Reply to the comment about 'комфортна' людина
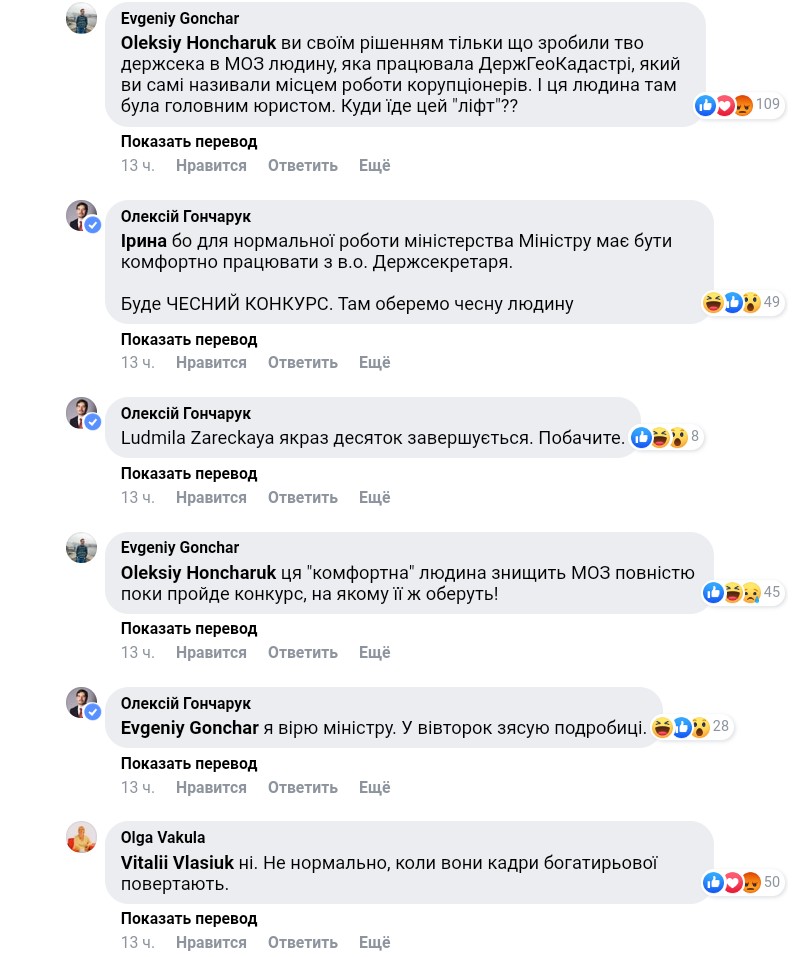Image resolution: width=800 pixels, height=957 pixels. [302, 652]
